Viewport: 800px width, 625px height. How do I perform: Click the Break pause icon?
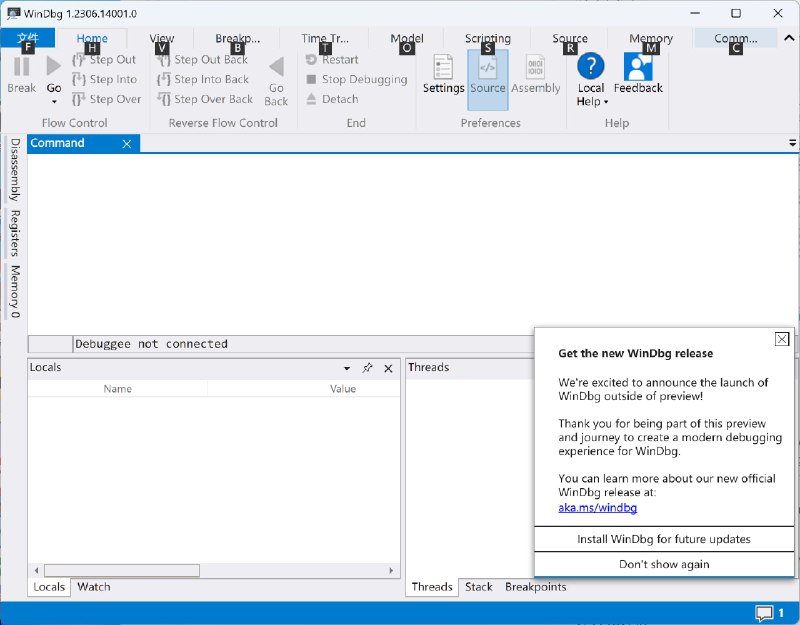click(x=21, y=67)
